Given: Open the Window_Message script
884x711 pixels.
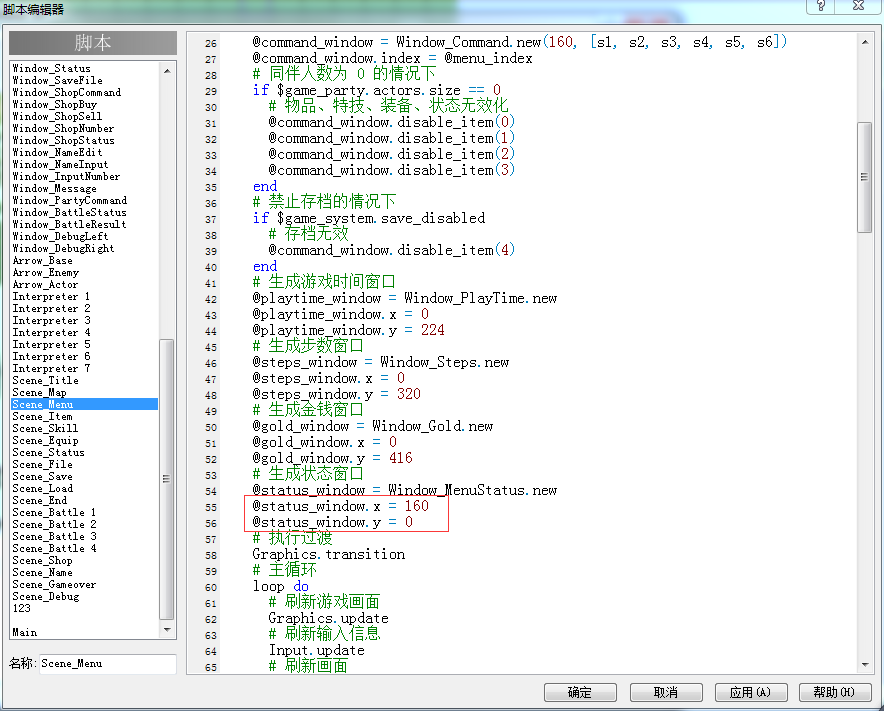Looking at the screenshot, I should point(55,188).
